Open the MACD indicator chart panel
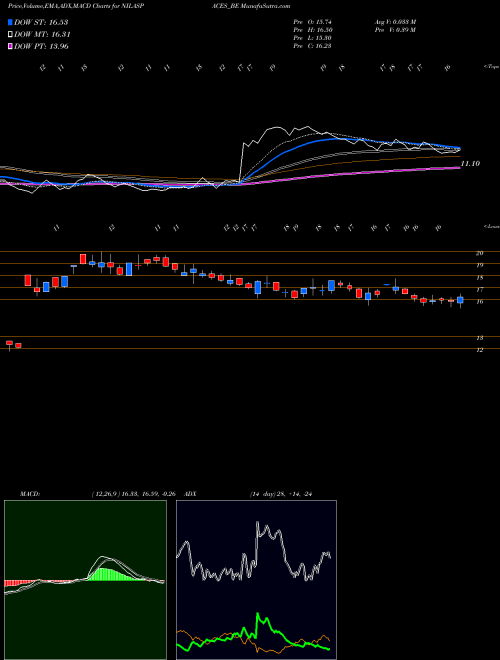 85,580
